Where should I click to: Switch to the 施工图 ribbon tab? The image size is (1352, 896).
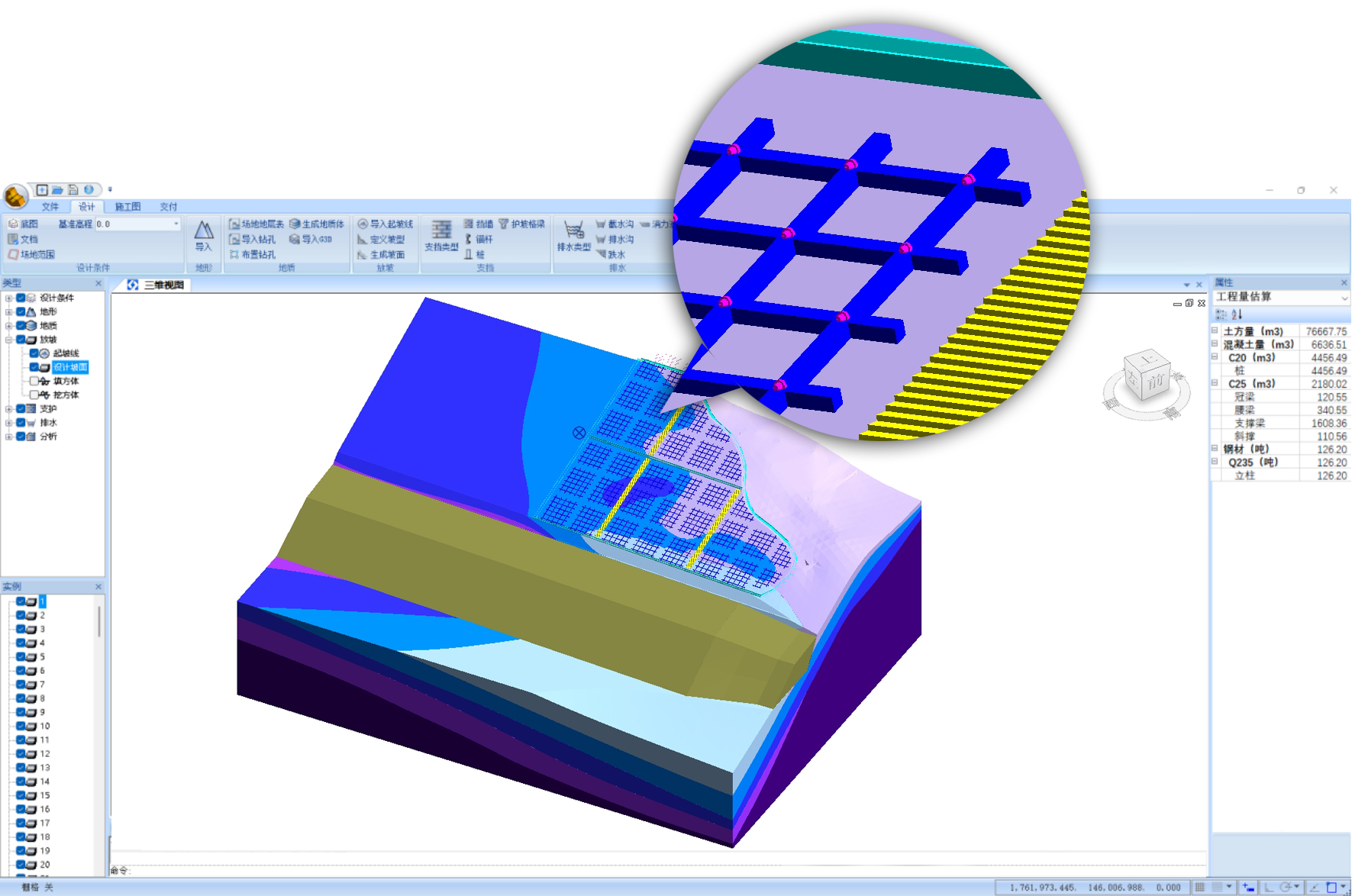tap(127, 207)
